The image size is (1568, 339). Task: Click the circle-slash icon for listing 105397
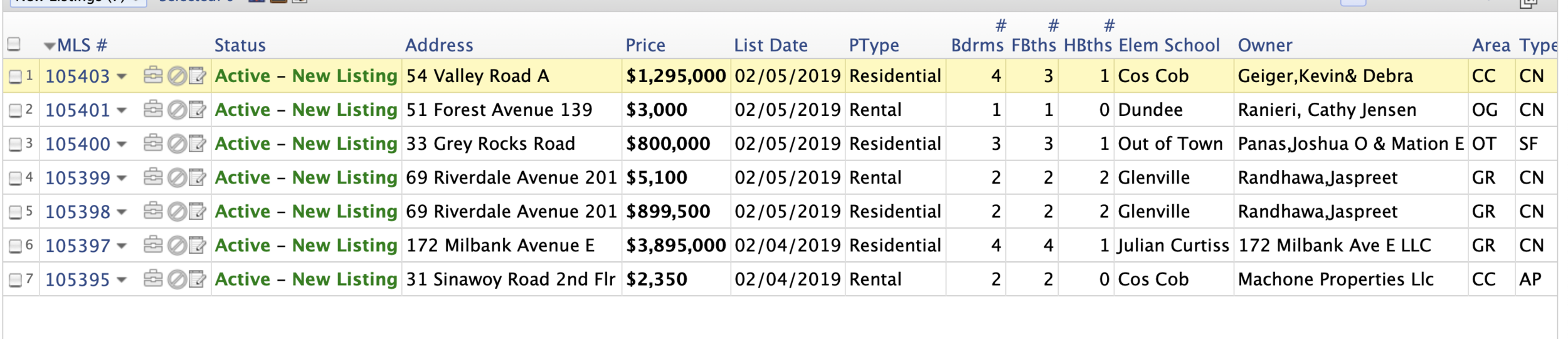[x=177, y=246]
